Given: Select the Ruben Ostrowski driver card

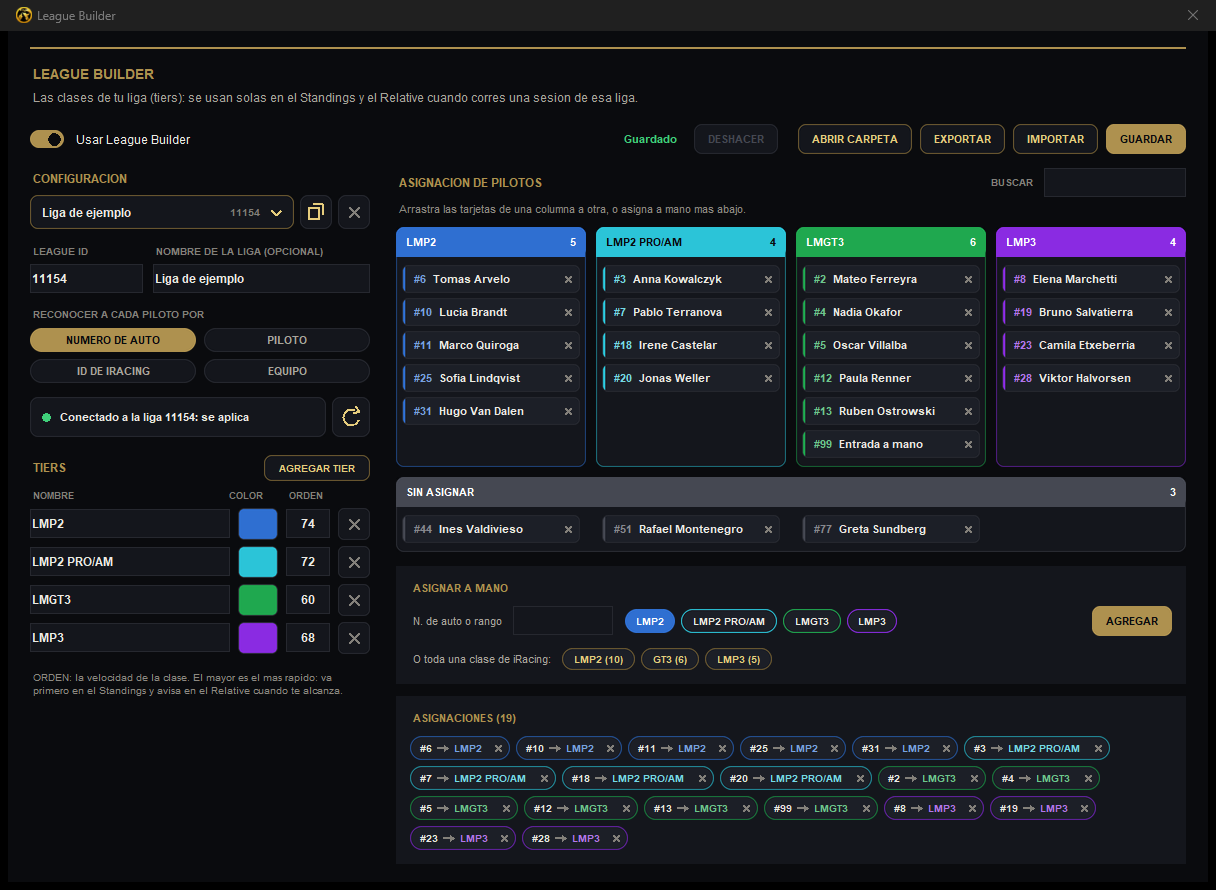Looking at the screenshot, I should click(x=891, y=411).
